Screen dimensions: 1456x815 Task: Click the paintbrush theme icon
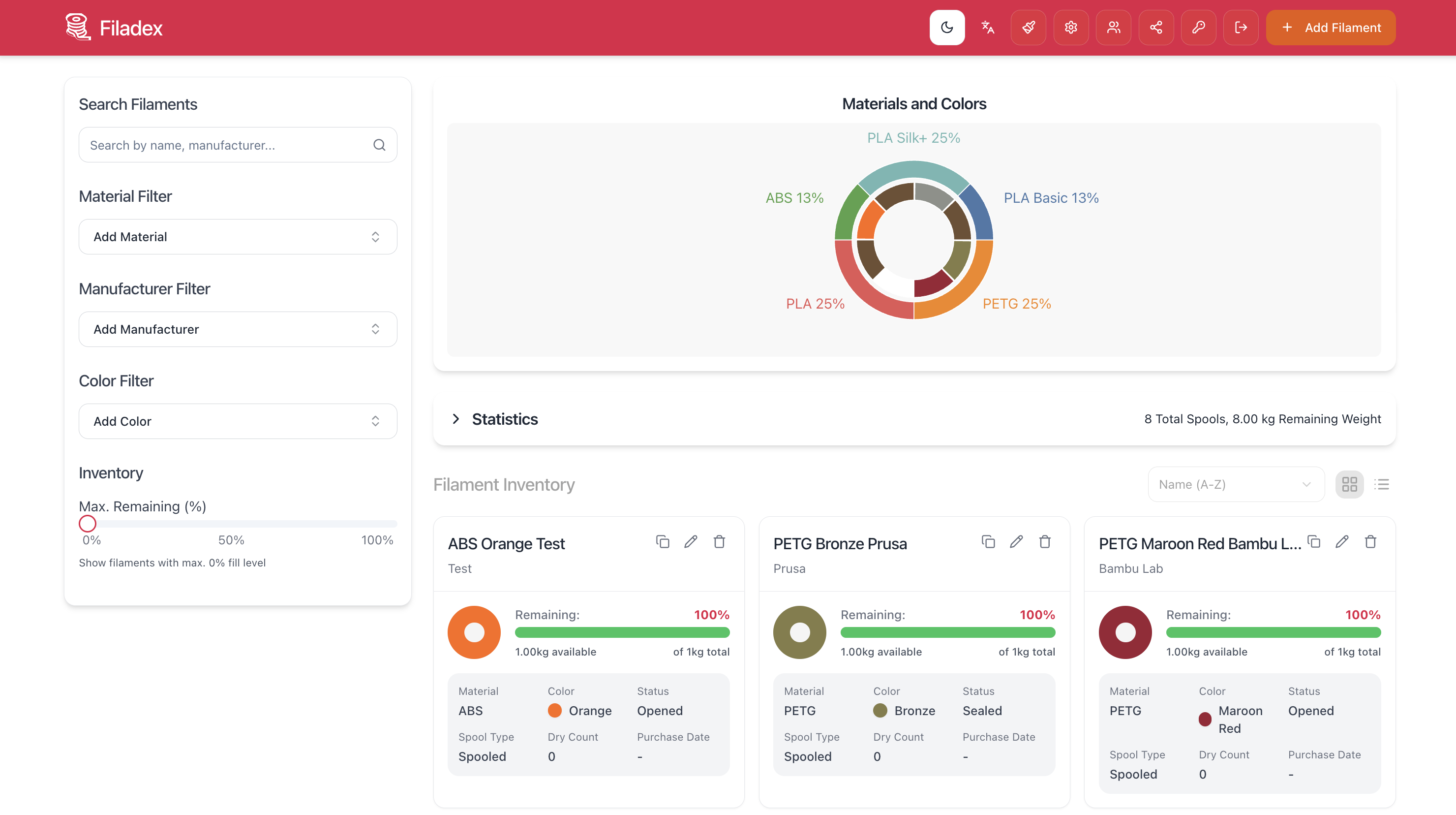coord(1028,27)
